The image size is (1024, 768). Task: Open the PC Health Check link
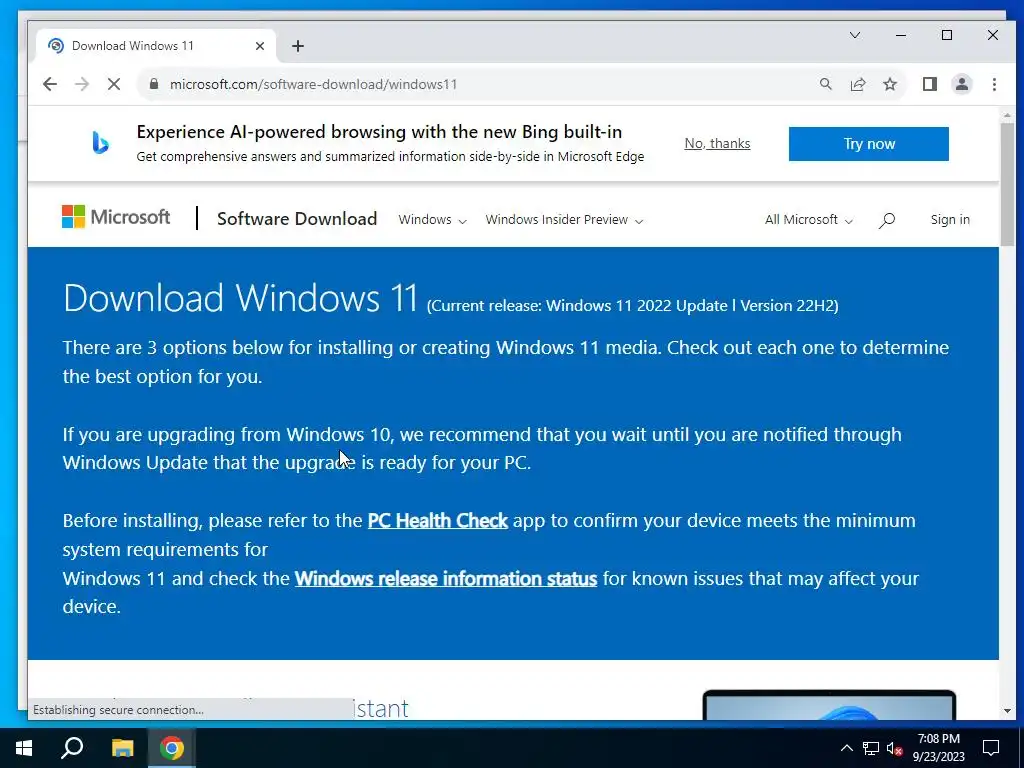coord(438,520)
